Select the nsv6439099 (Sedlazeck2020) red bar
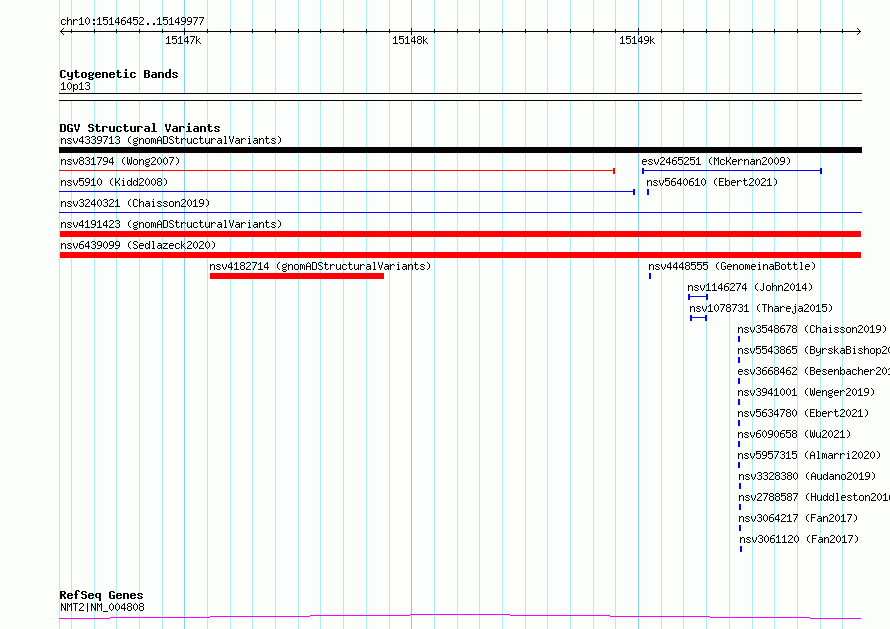Screen dimensions: 890x629 tap(460, 255)
